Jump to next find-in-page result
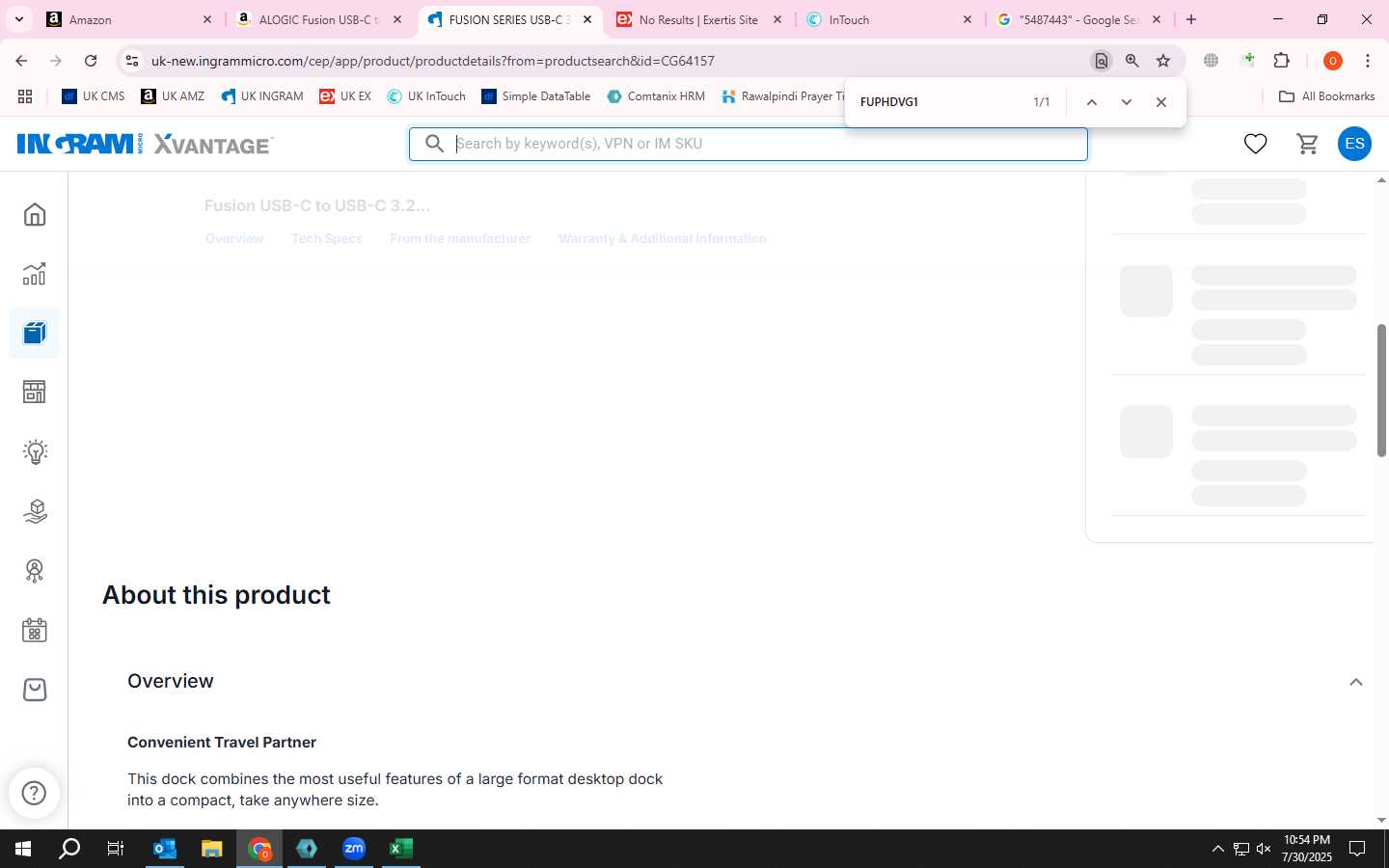 coord(1127,102)
